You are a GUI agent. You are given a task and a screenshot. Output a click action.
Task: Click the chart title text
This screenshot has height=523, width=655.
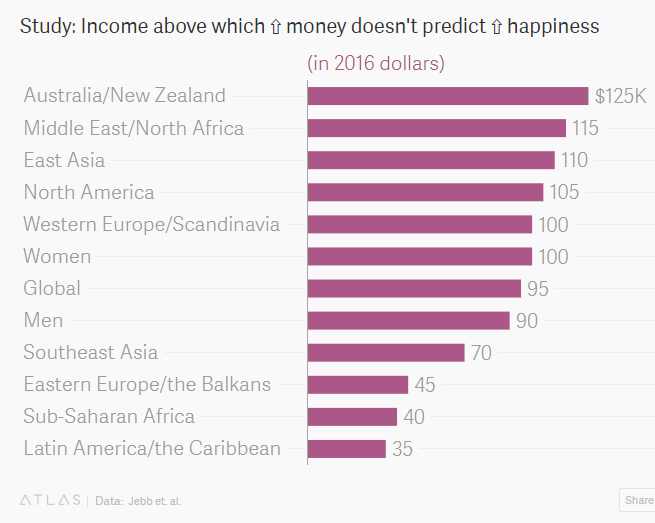click(x=310, y=26)
